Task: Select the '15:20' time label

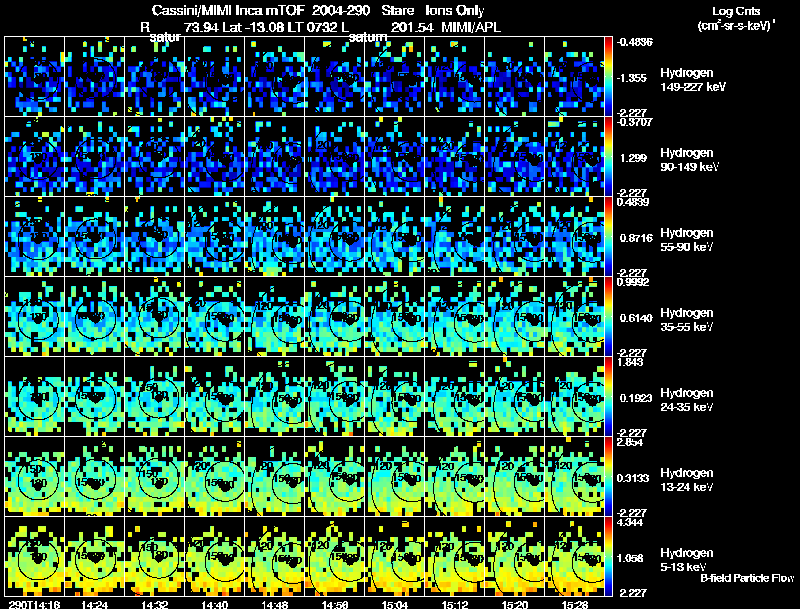Action: pyautogui.click(x=515, y=604)
